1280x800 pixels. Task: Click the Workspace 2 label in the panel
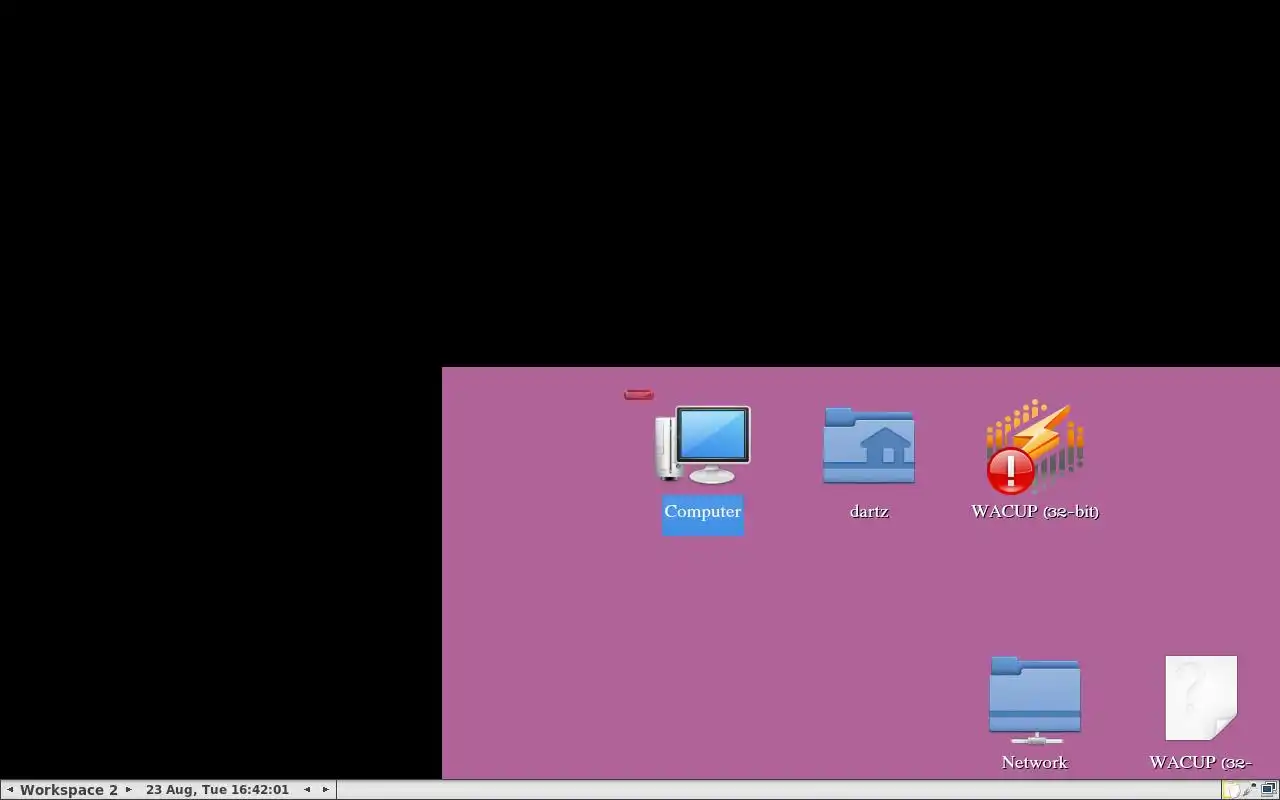tap(69, 790)
